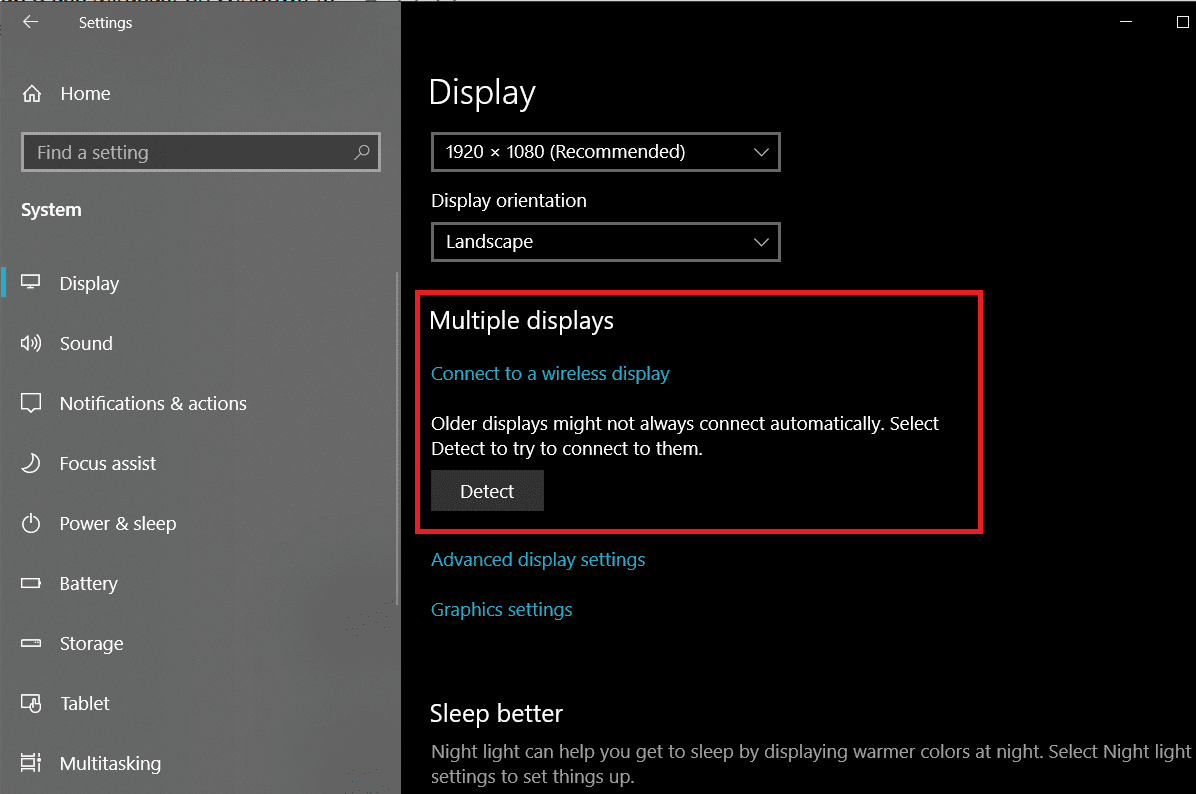
Task: Click the Notifications & actions icon
Action: [x=31, y=403]
